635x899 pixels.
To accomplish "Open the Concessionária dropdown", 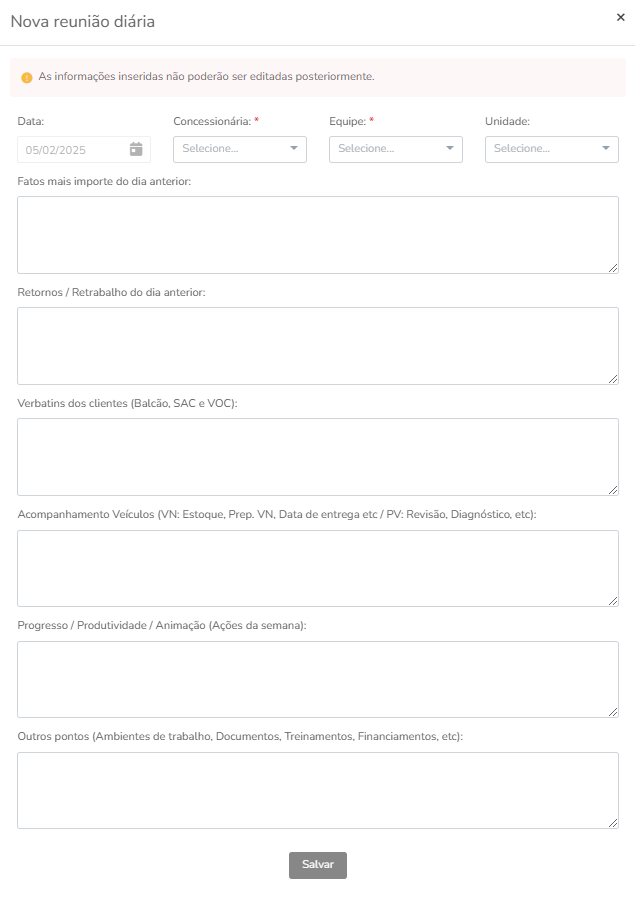I will pos(240,149).
